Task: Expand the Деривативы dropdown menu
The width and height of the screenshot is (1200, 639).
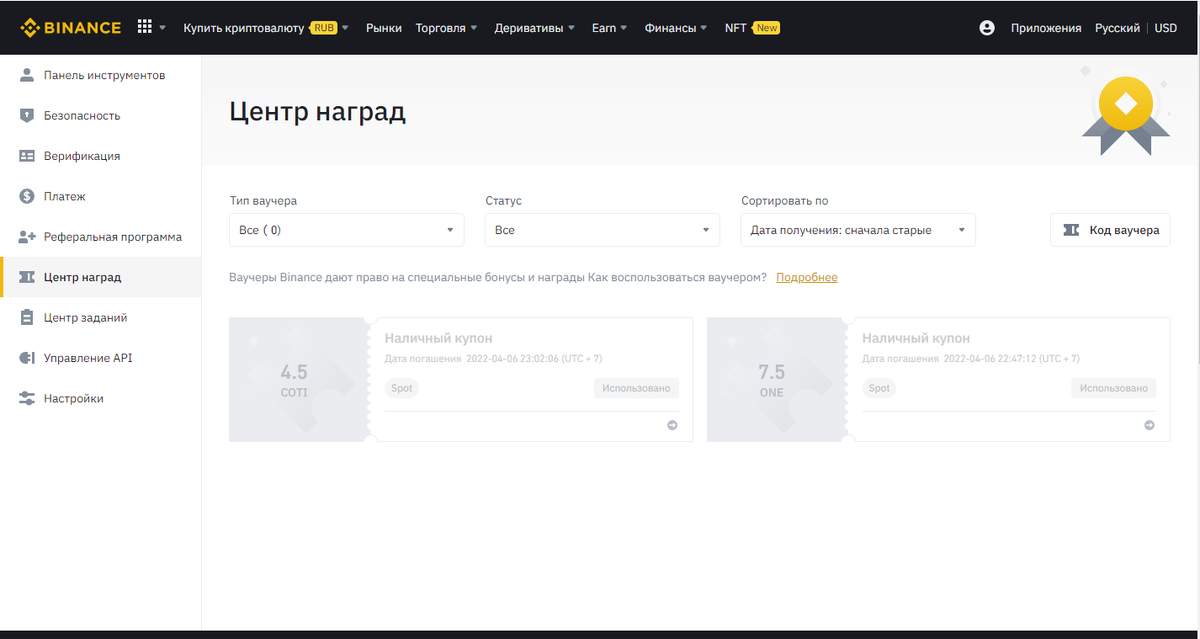Action: click(x=535, y=28)
